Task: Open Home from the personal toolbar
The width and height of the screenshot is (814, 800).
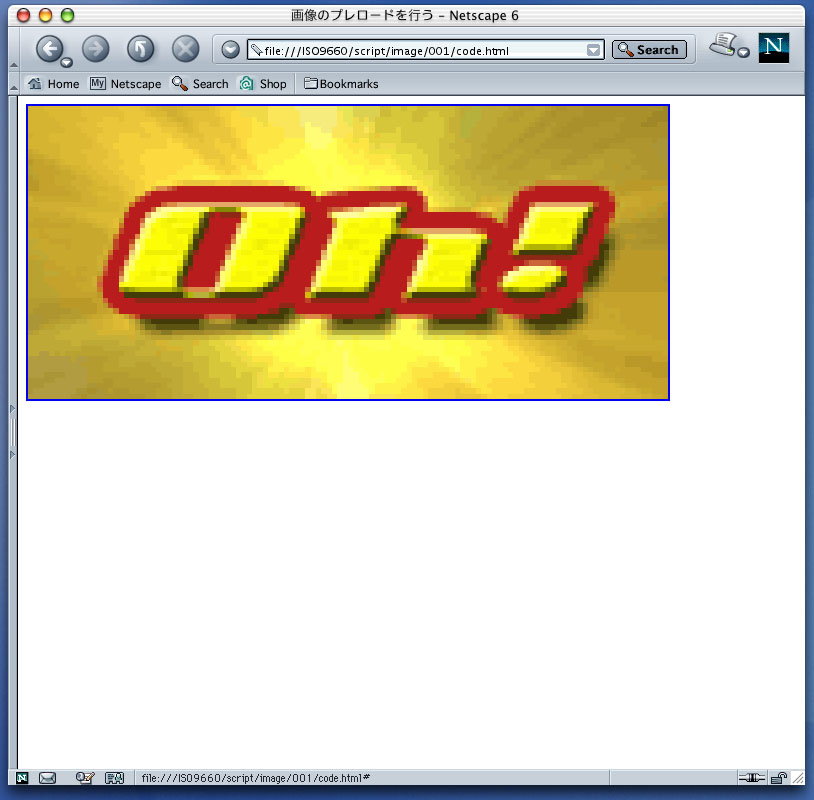Action: (54, 84)
